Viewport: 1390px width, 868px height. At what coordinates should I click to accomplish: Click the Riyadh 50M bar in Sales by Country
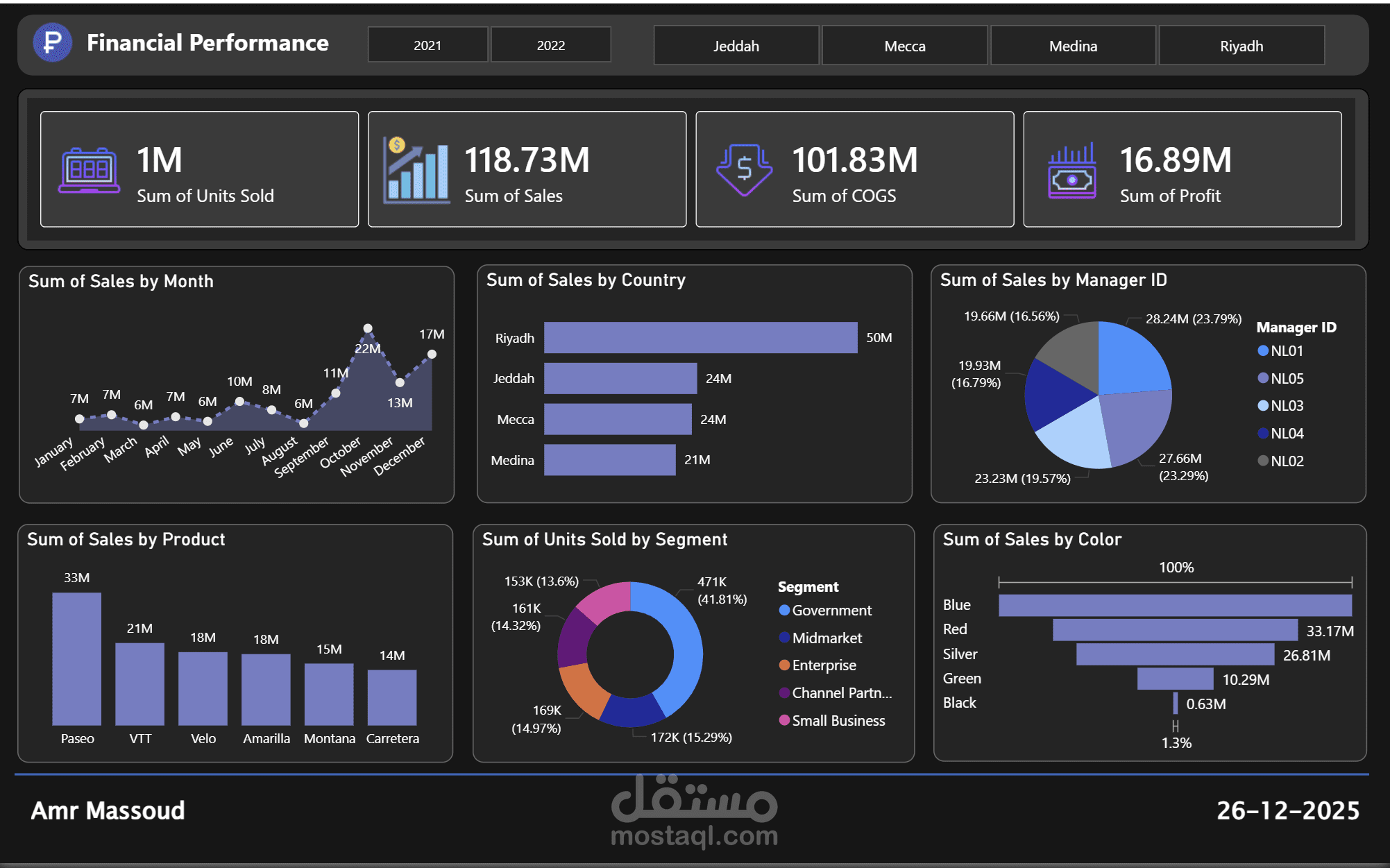click(x=701, y=338)
